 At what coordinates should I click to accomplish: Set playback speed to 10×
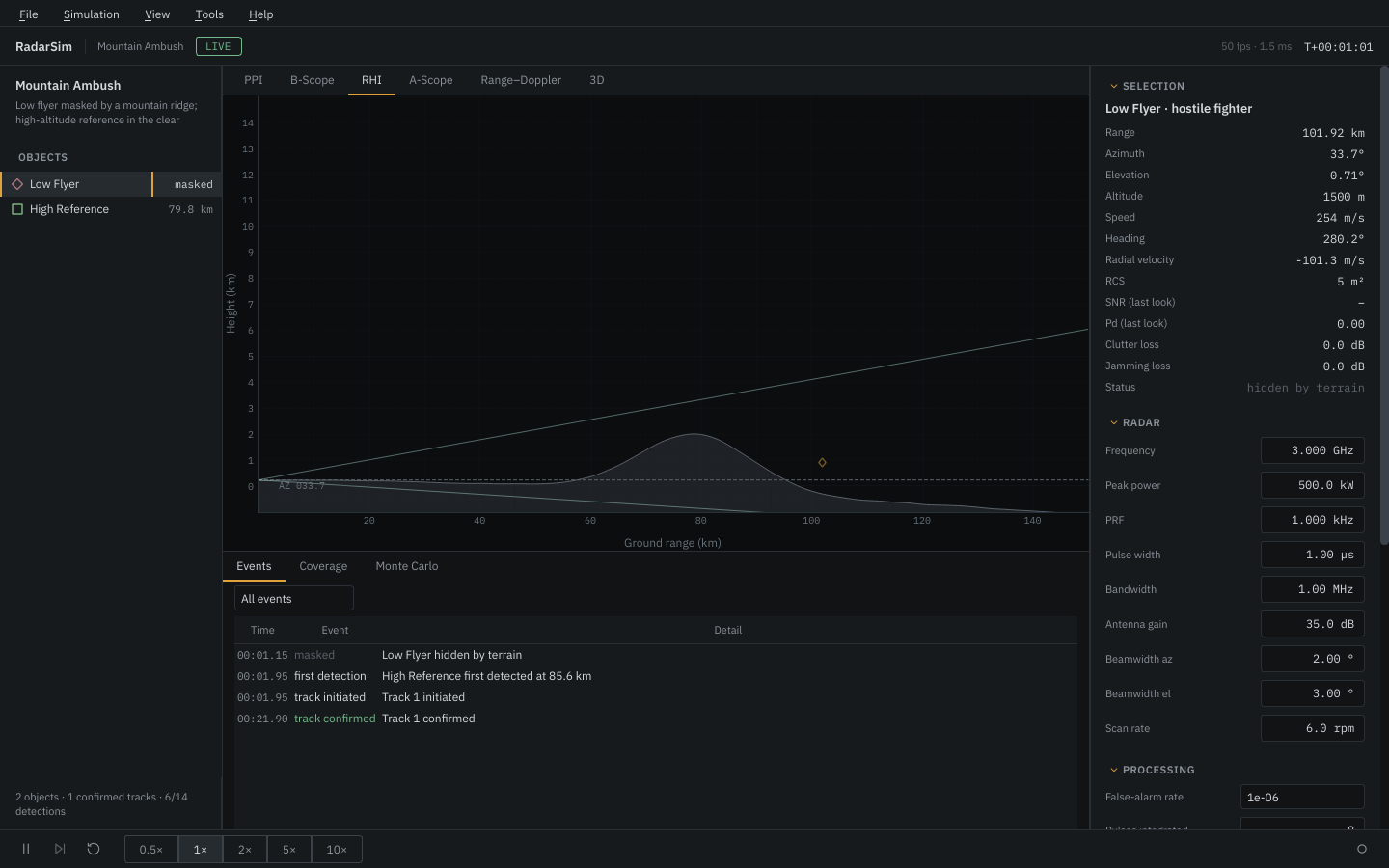pos(337,850)
